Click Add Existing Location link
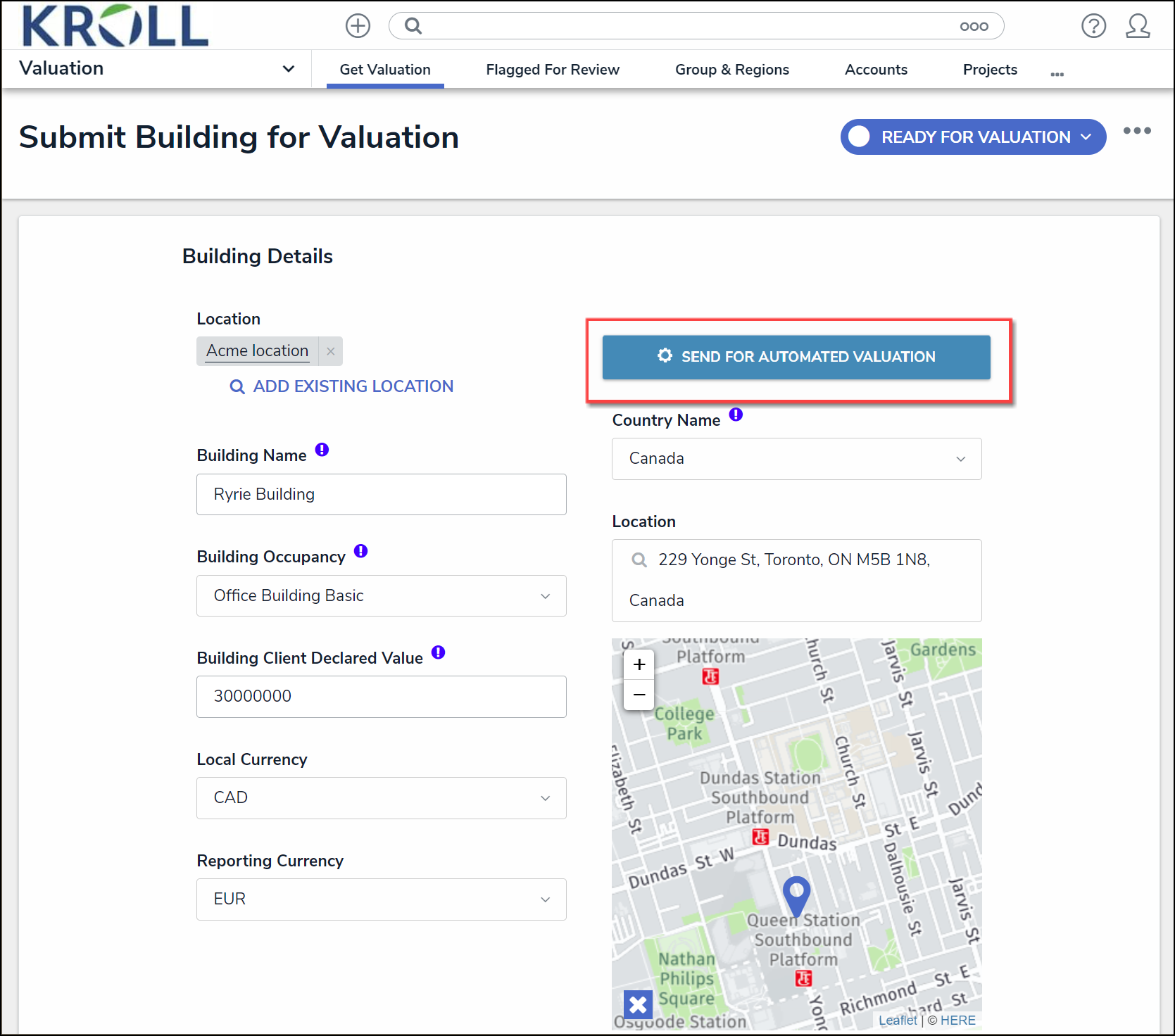Image resolution: width=1175 pixels, height=1036 pixels. click(341, 386)
